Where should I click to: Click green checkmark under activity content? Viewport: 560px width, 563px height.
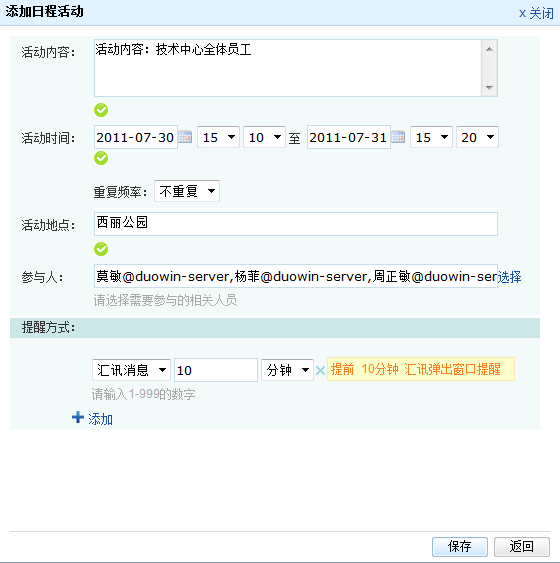coord(101,110)
